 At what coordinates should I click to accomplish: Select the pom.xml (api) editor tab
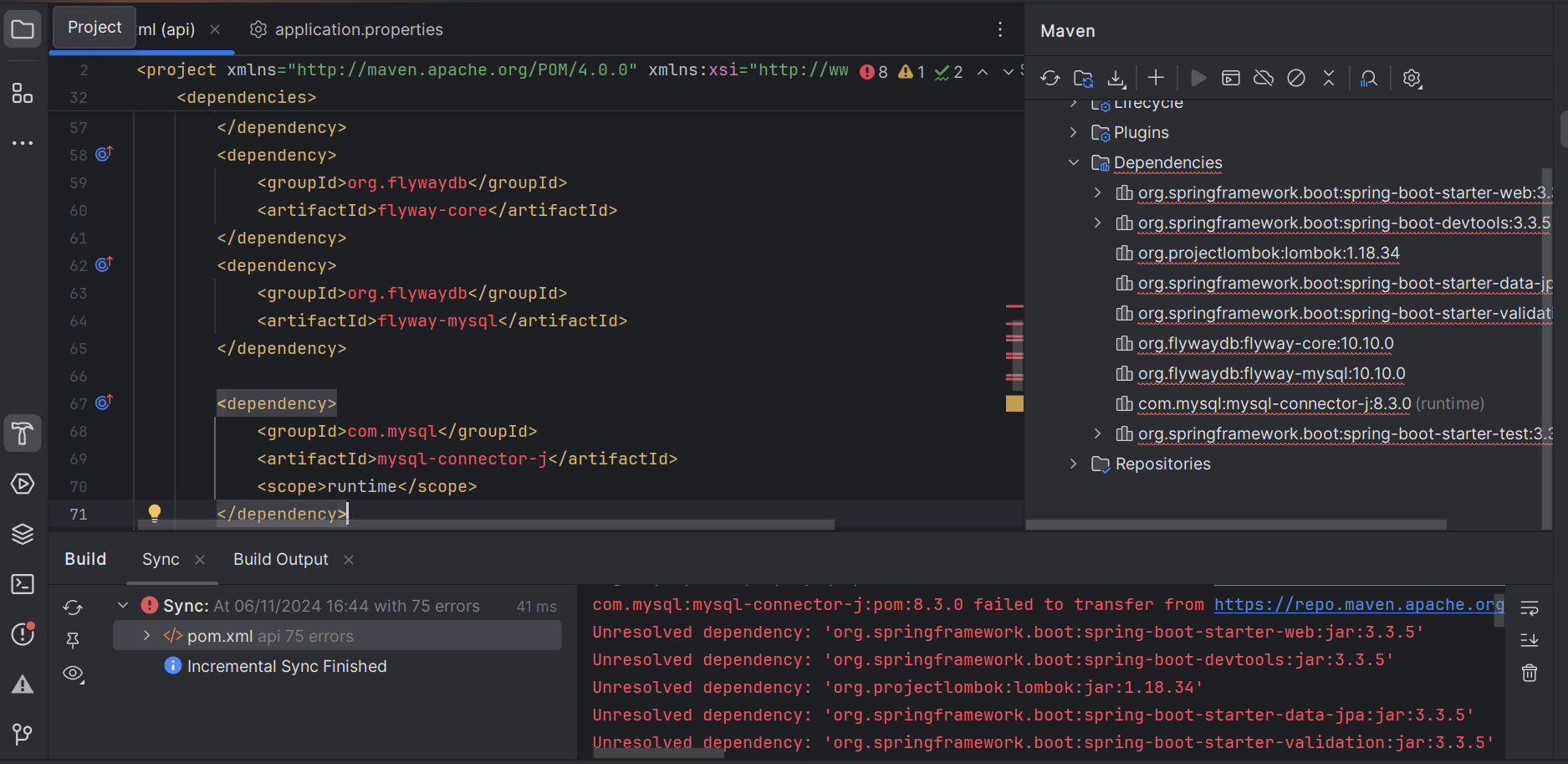(x=166, y=29)
